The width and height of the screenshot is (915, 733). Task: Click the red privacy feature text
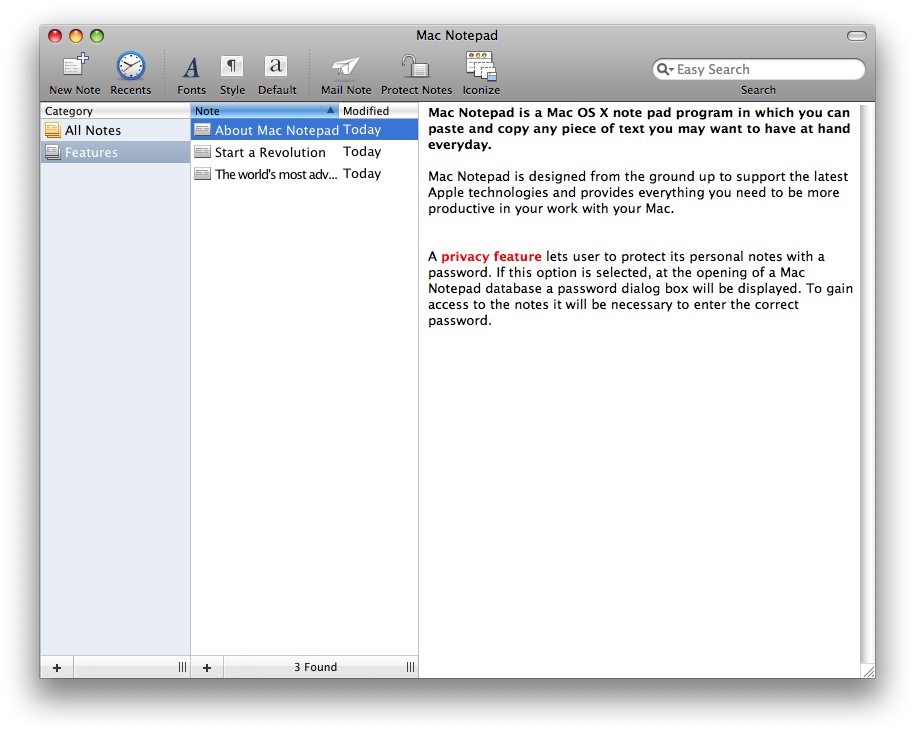coord(491,256)
